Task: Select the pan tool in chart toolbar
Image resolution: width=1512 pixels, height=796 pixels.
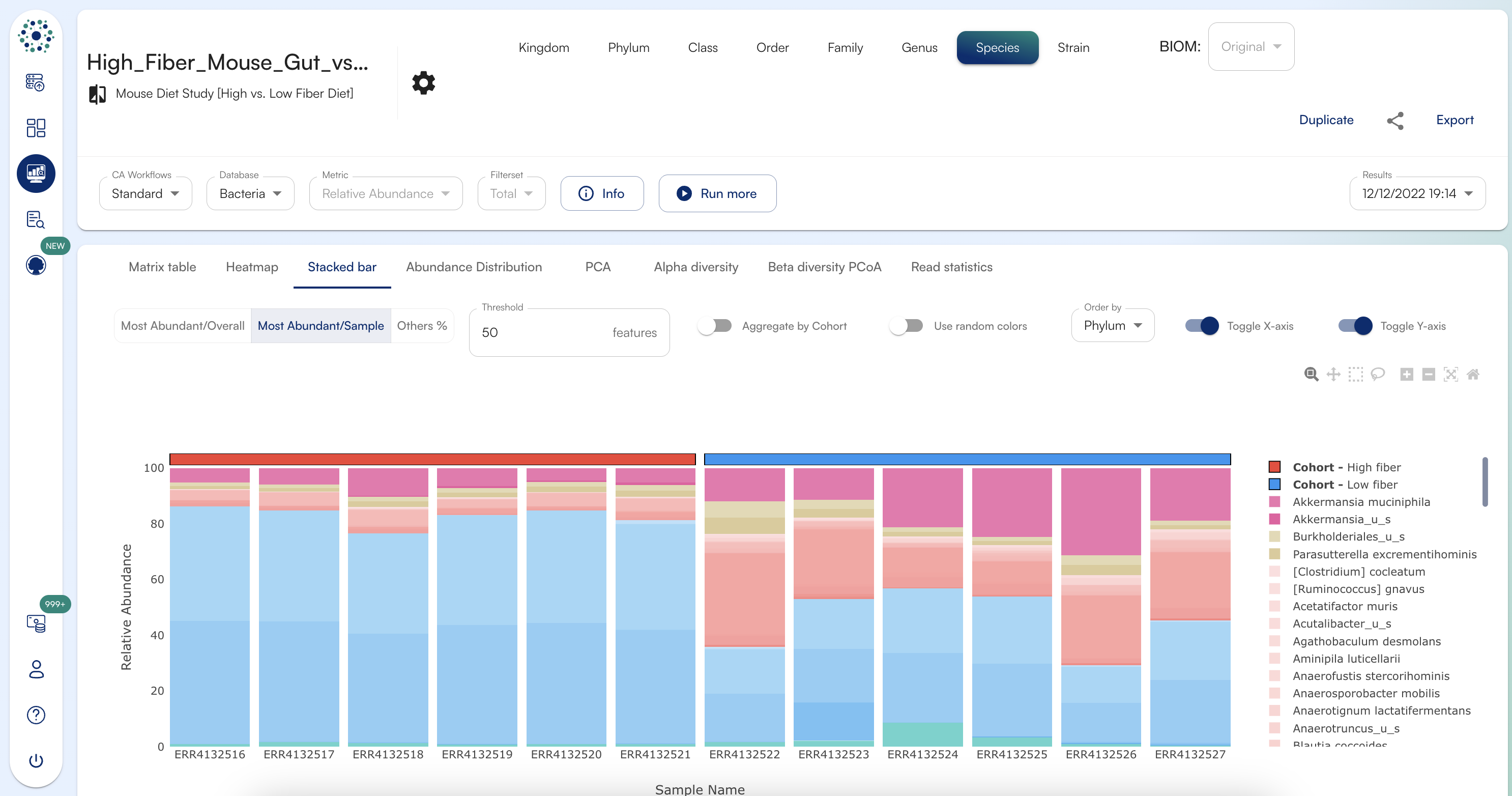Action: coord(1333,374)
